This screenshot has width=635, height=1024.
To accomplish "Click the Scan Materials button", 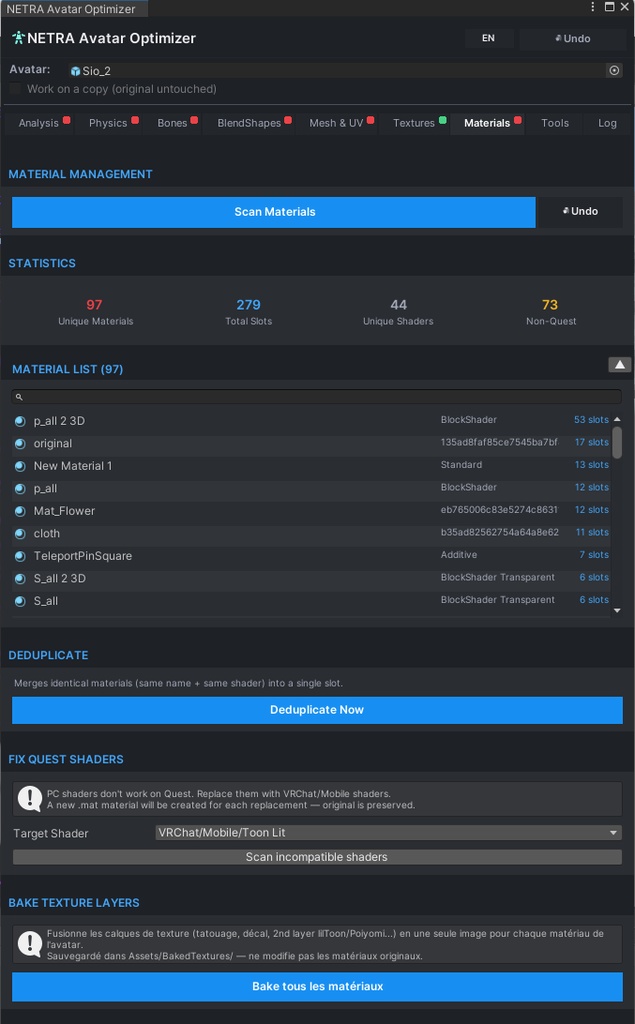I will tap(274, 212).
